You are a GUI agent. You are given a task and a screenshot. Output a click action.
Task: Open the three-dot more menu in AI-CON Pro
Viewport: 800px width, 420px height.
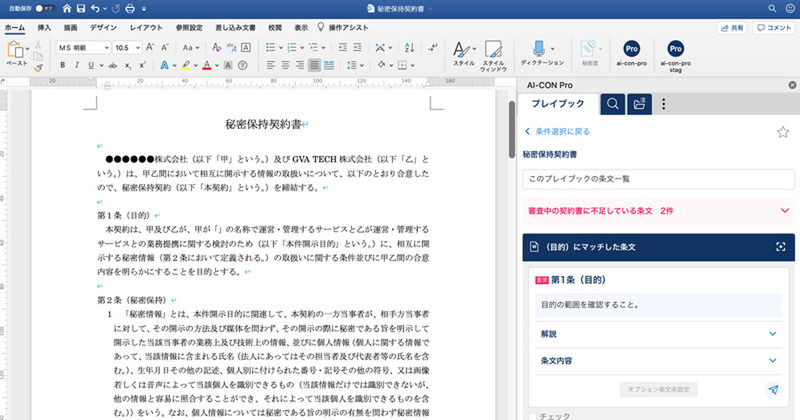point(663,104)
